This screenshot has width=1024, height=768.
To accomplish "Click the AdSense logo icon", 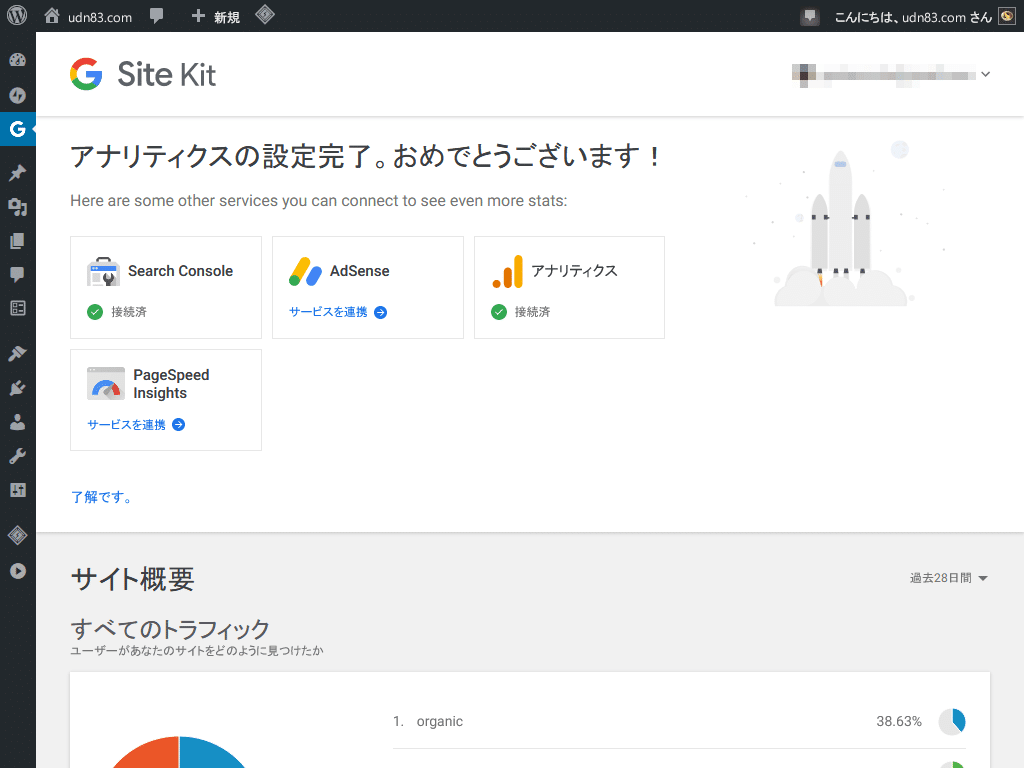I will (x=305, y=272).
